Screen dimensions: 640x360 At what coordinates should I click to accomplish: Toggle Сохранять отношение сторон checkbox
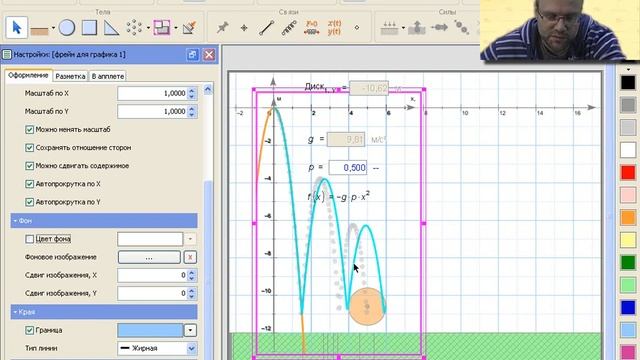tap(29, 148)
